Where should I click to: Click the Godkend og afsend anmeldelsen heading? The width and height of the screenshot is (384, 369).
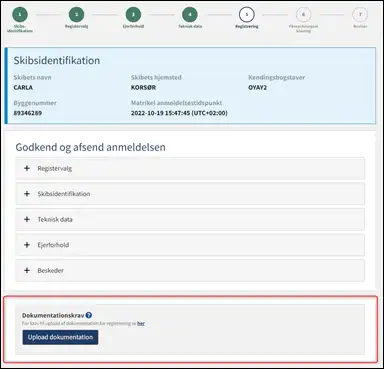coord(90,147)
